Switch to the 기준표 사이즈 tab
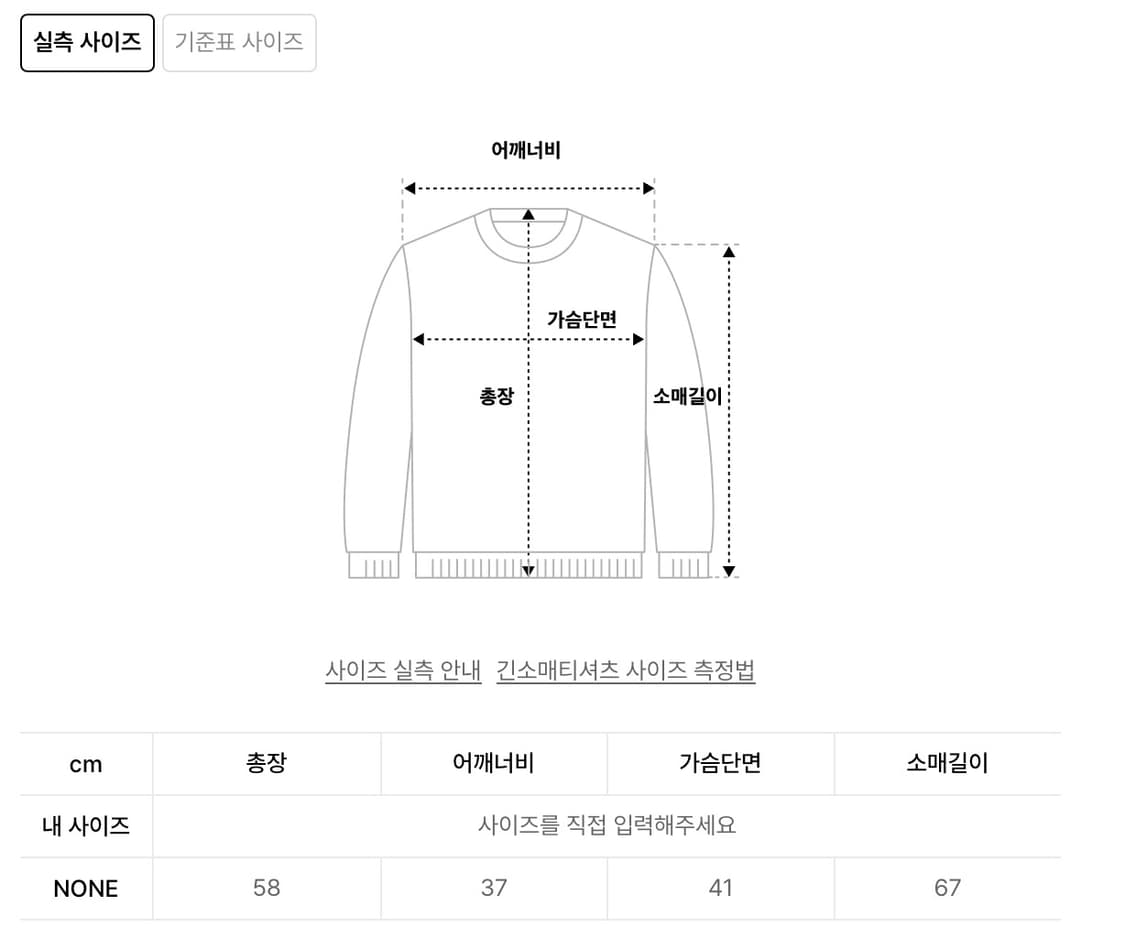 (239, 42)
